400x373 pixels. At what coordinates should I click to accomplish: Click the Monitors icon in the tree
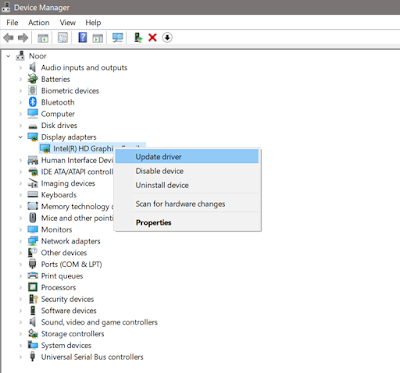point(33,229)
